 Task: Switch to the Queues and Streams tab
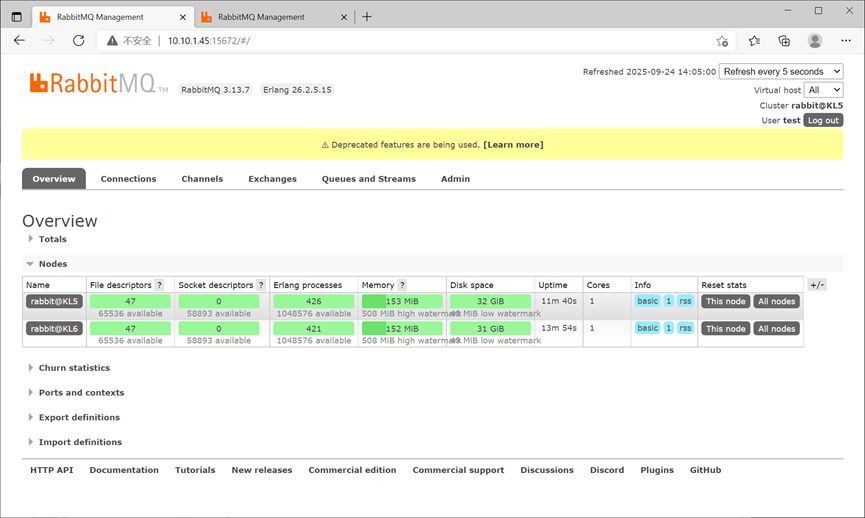click(x=368, y=179)
